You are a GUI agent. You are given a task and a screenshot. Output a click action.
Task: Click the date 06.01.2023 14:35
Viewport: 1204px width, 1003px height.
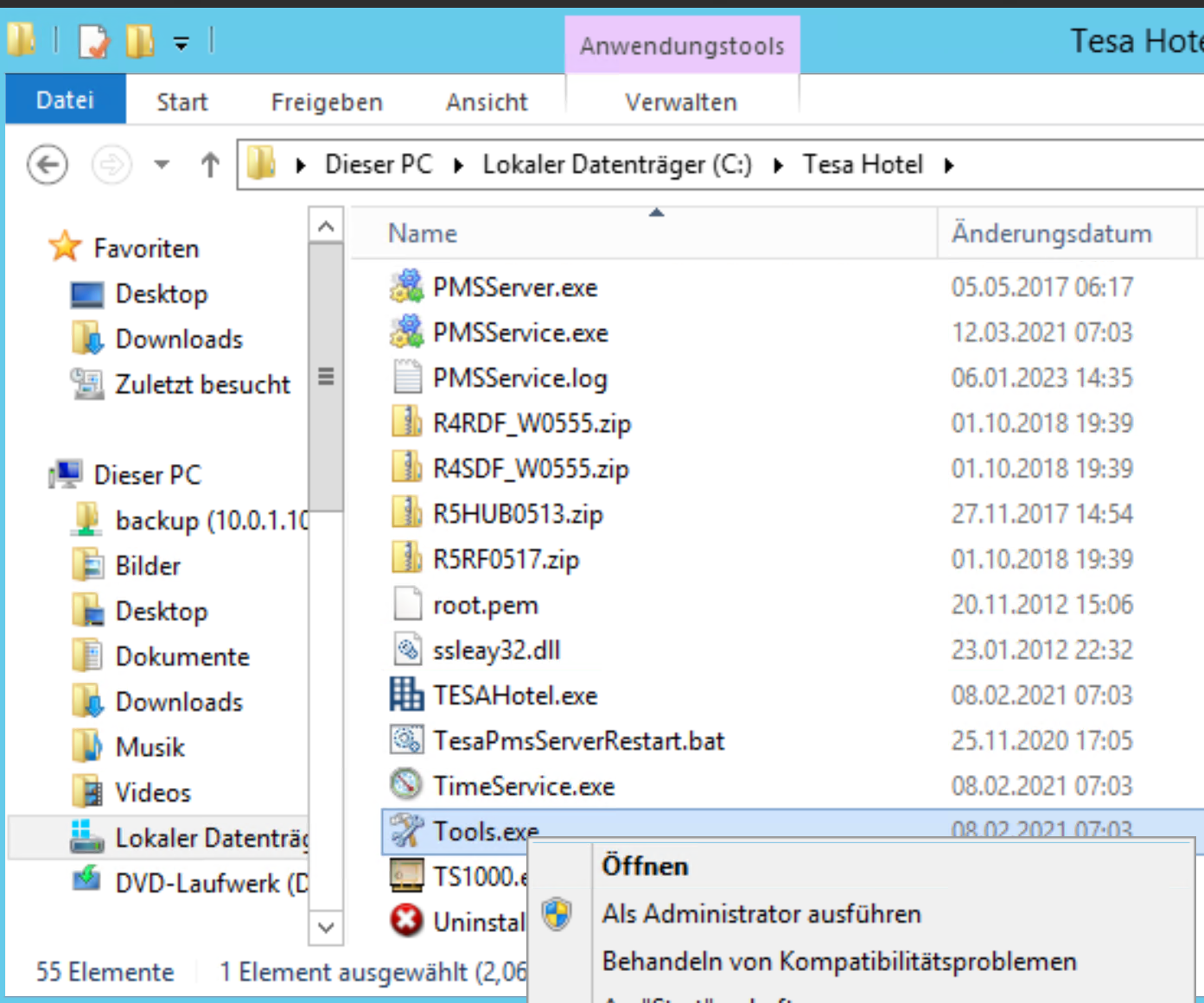click(1042, 378)
